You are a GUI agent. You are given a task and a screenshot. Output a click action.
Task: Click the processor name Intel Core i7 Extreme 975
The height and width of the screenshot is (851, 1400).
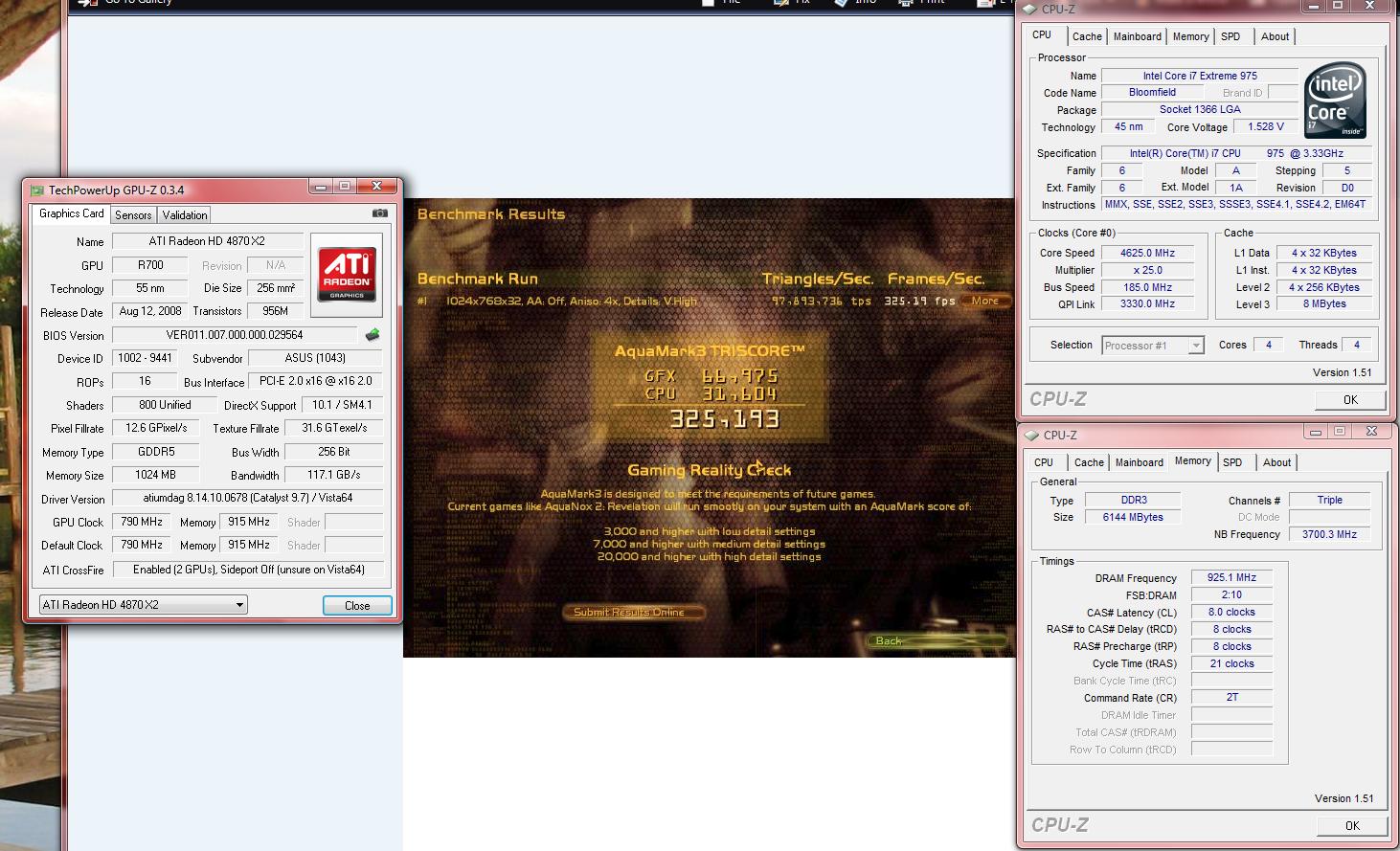[x=1200, y=76]
